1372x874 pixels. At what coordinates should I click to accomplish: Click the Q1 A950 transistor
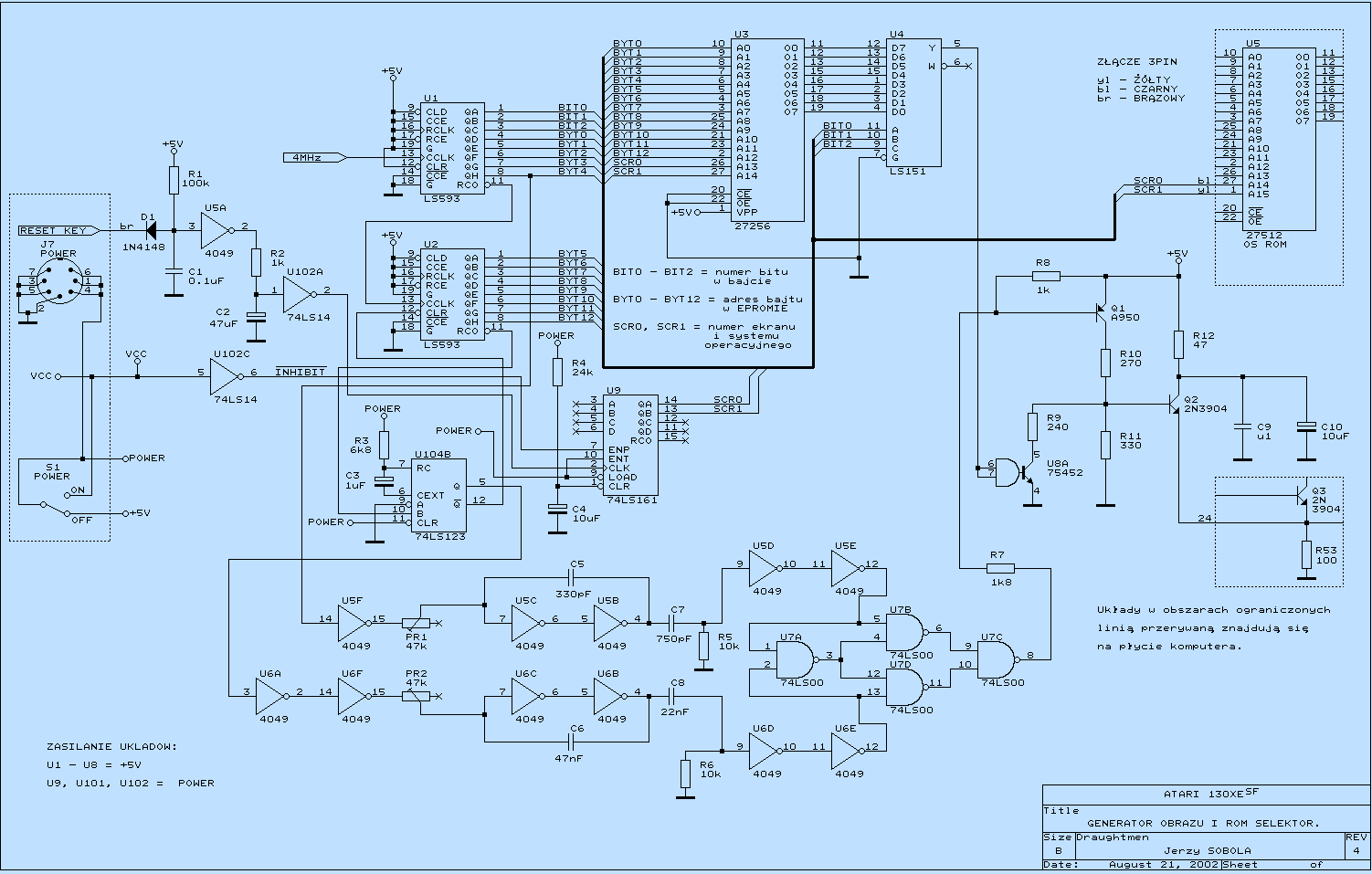[1102, 313]
